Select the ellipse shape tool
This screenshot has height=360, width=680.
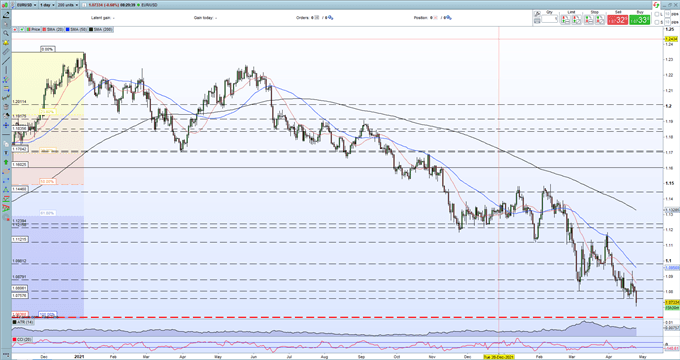[x=6, y=171]
